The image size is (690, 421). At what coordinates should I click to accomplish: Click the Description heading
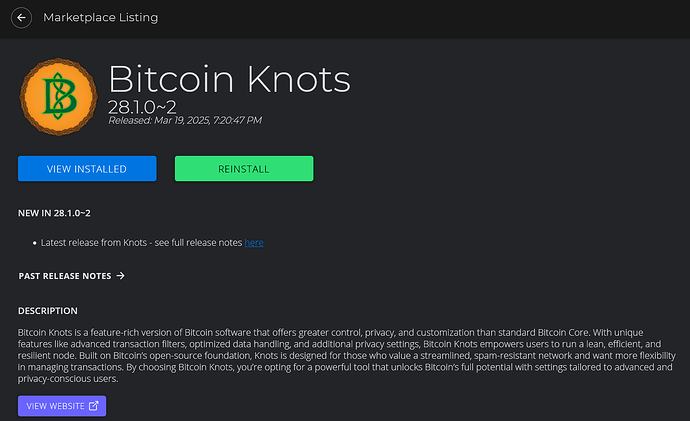tap(48, 311)
